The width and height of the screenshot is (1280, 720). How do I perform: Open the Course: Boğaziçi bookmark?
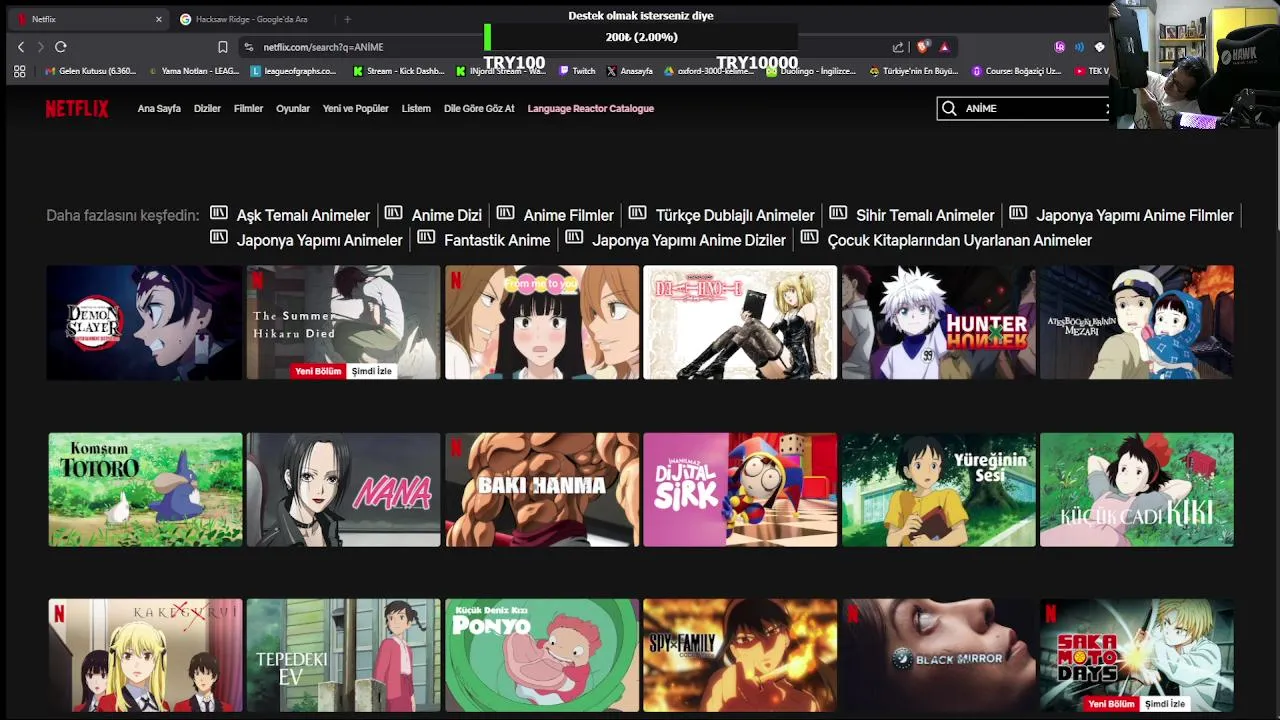1016,71
